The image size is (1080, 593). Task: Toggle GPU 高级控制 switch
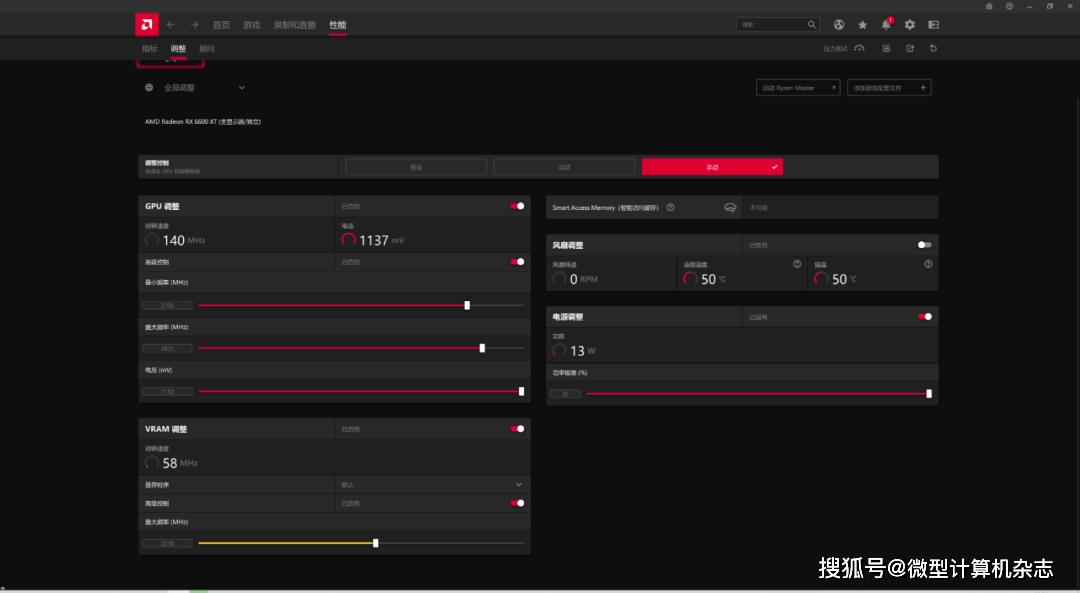click(517, 262)
